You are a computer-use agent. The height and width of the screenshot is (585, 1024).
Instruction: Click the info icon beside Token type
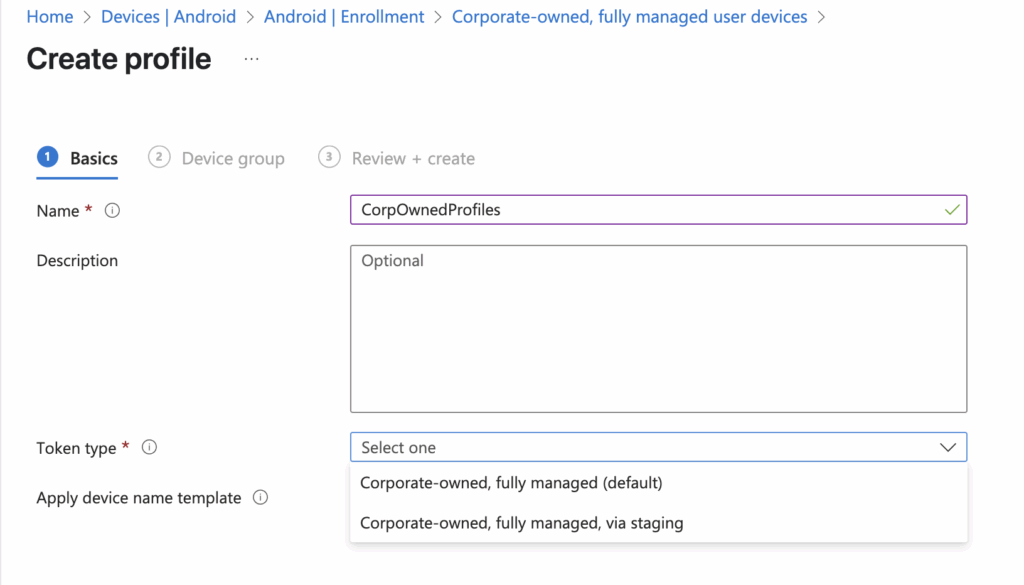click(x=150, y=448)
